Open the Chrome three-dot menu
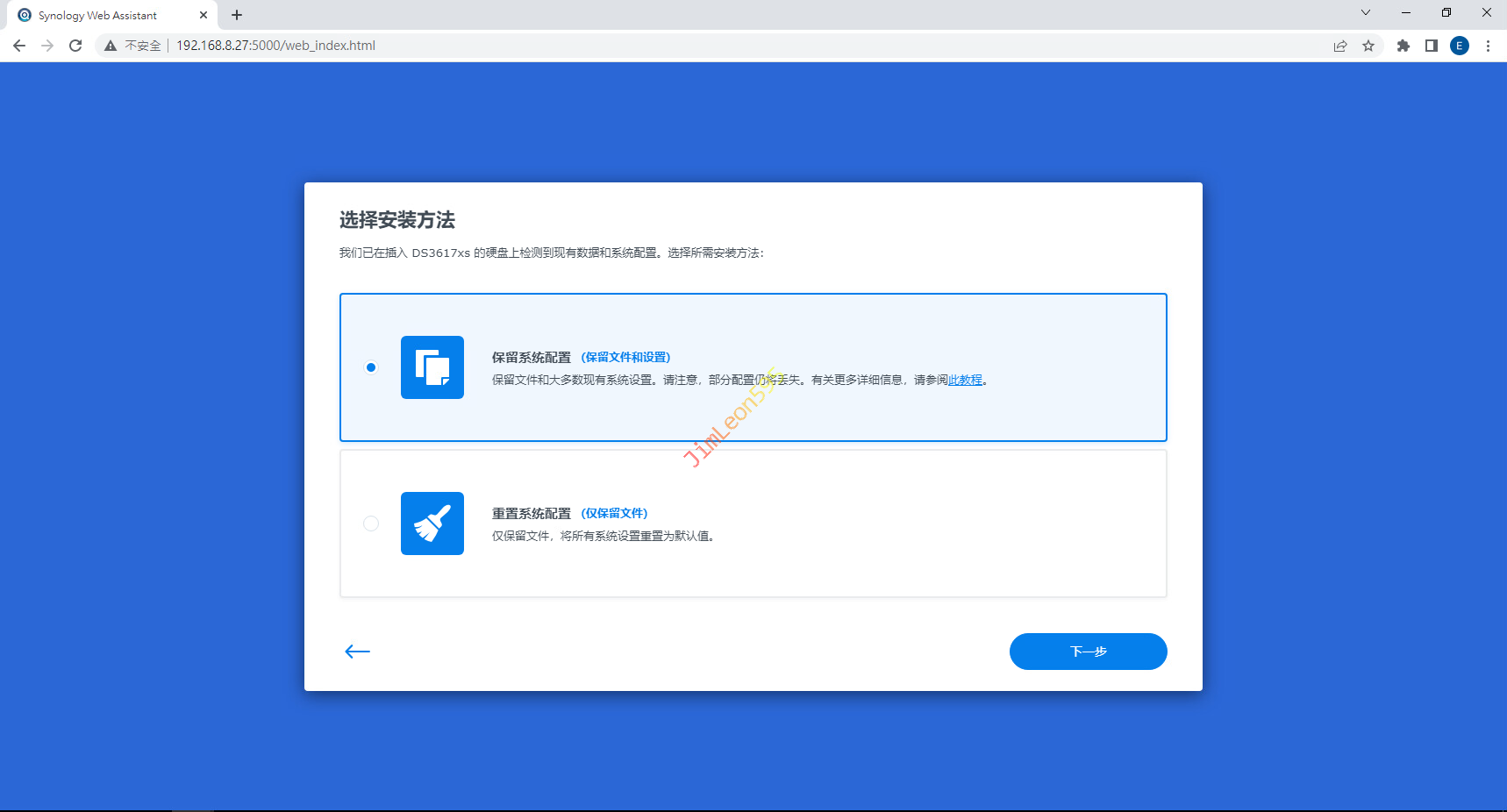 point(1488,46)
